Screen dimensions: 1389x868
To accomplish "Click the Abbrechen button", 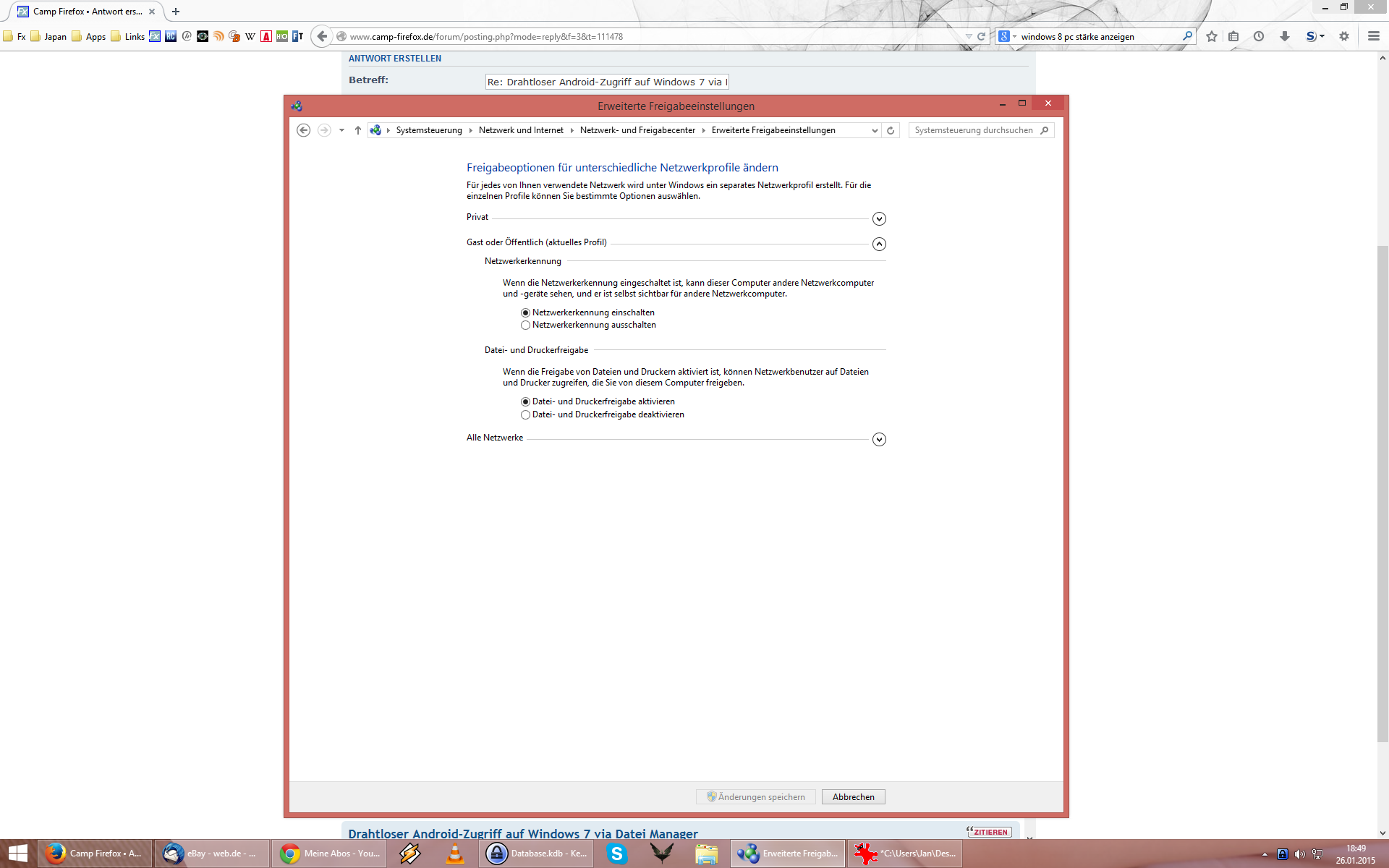I will (x=853, y=796).
